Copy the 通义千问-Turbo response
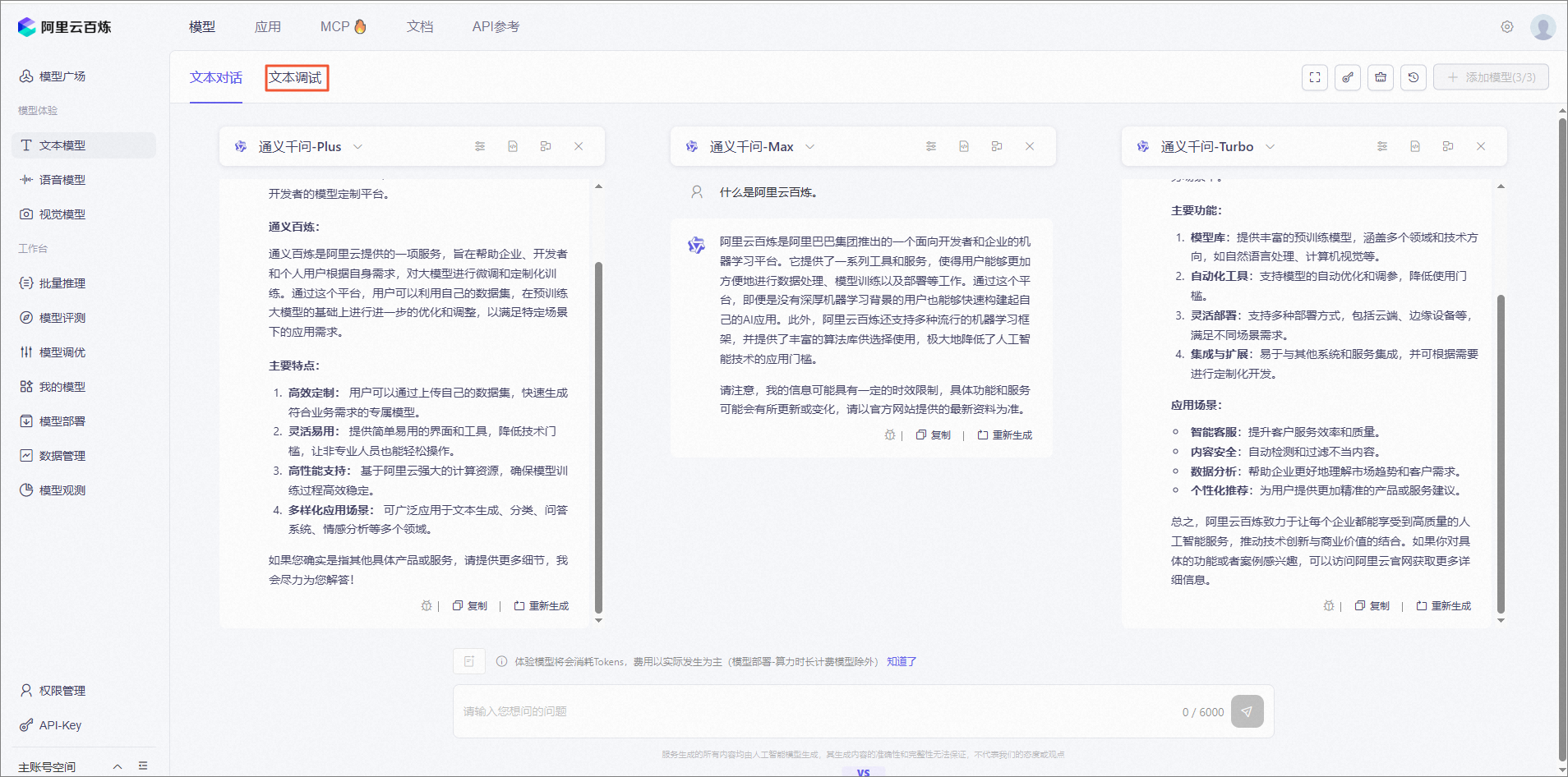1568x777 pixels. [x=1372, y=606]
